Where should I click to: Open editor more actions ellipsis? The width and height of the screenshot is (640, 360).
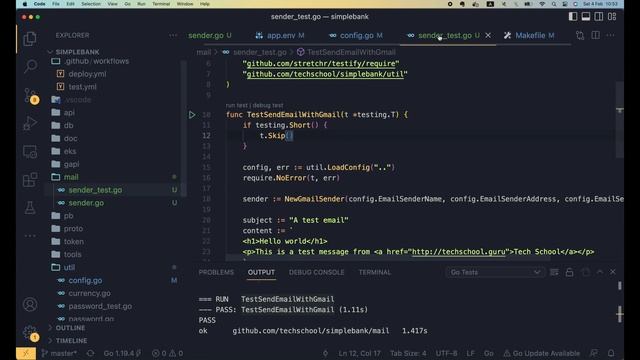point(611,36)
